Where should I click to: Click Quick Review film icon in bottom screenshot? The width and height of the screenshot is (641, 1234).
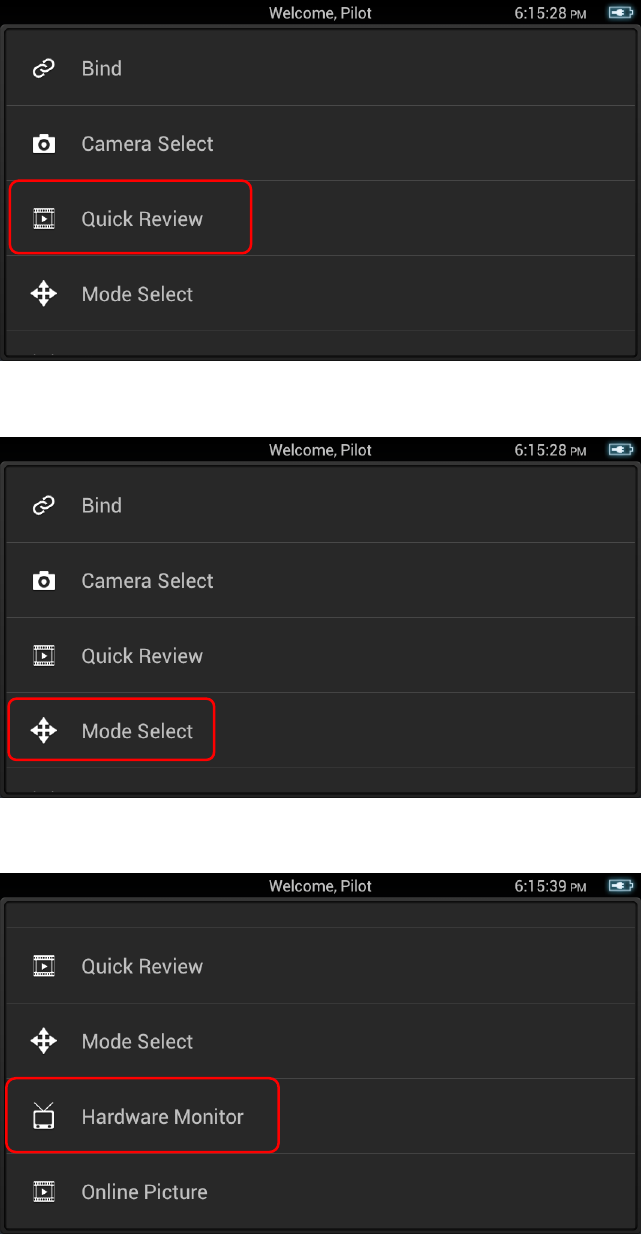point(44,966)
